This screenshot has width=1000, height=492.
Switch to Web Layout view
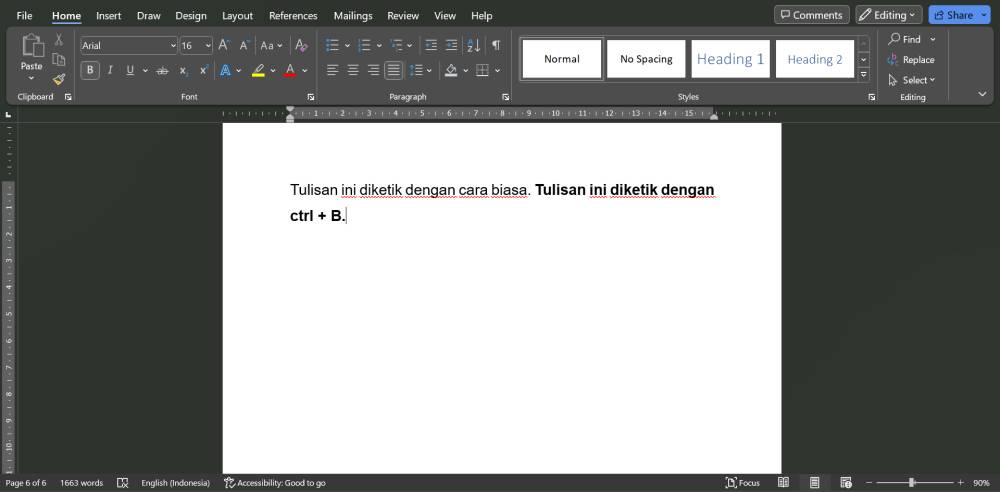pos(846,483)
